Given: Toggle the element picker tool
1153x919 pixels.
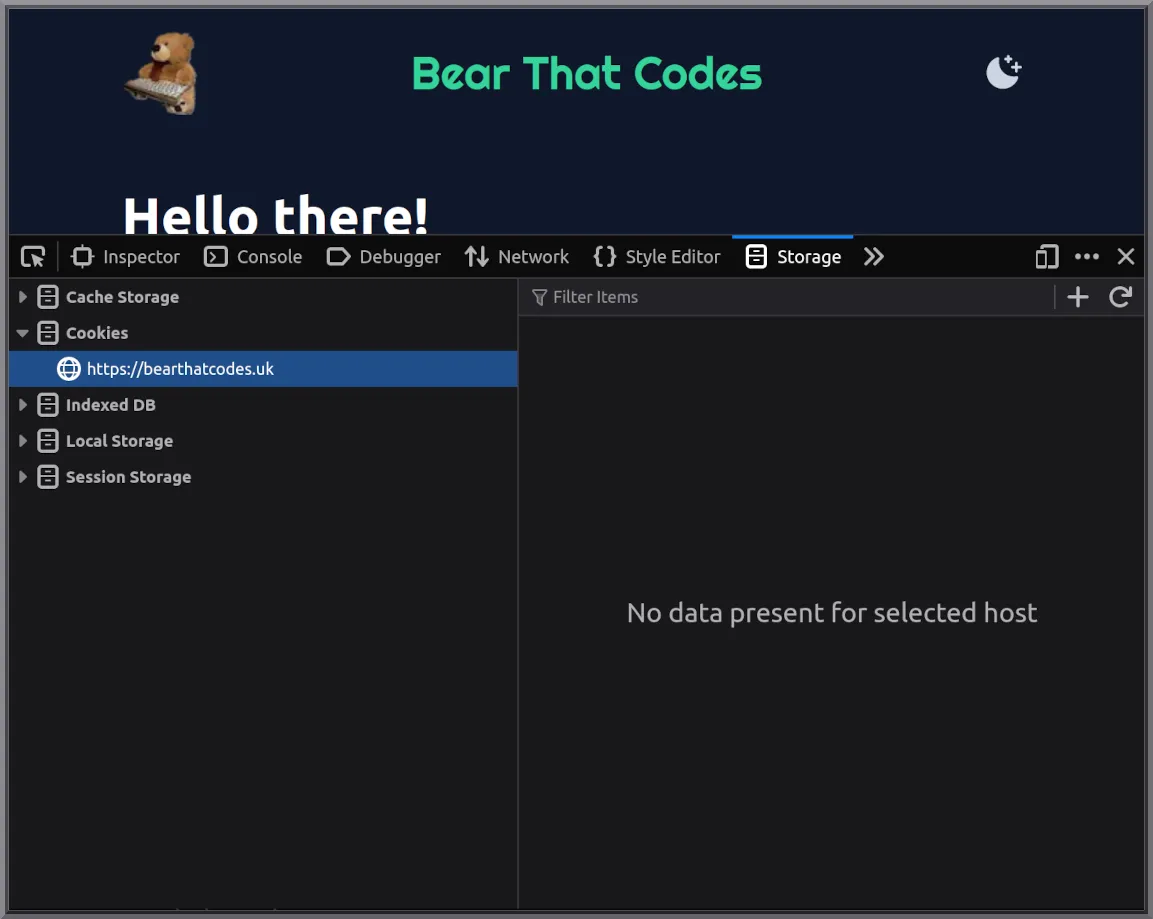Looking at the screenshot, I should [33, 257].
